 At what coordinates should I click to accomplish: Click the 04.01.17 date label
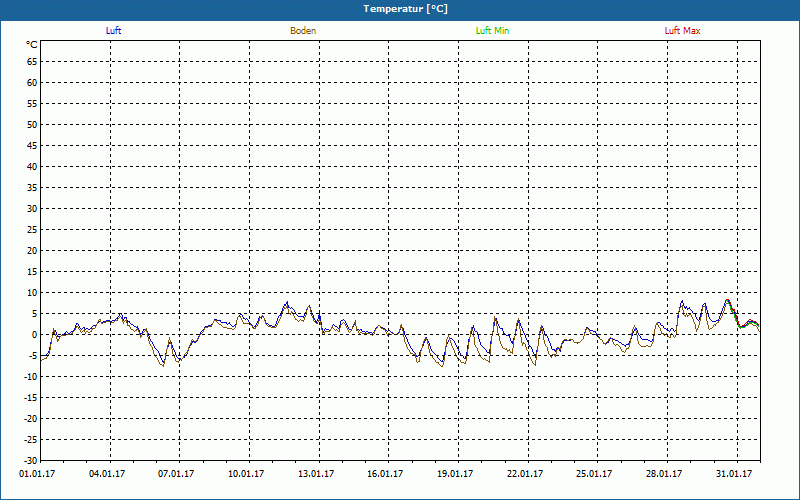(107, 474)
